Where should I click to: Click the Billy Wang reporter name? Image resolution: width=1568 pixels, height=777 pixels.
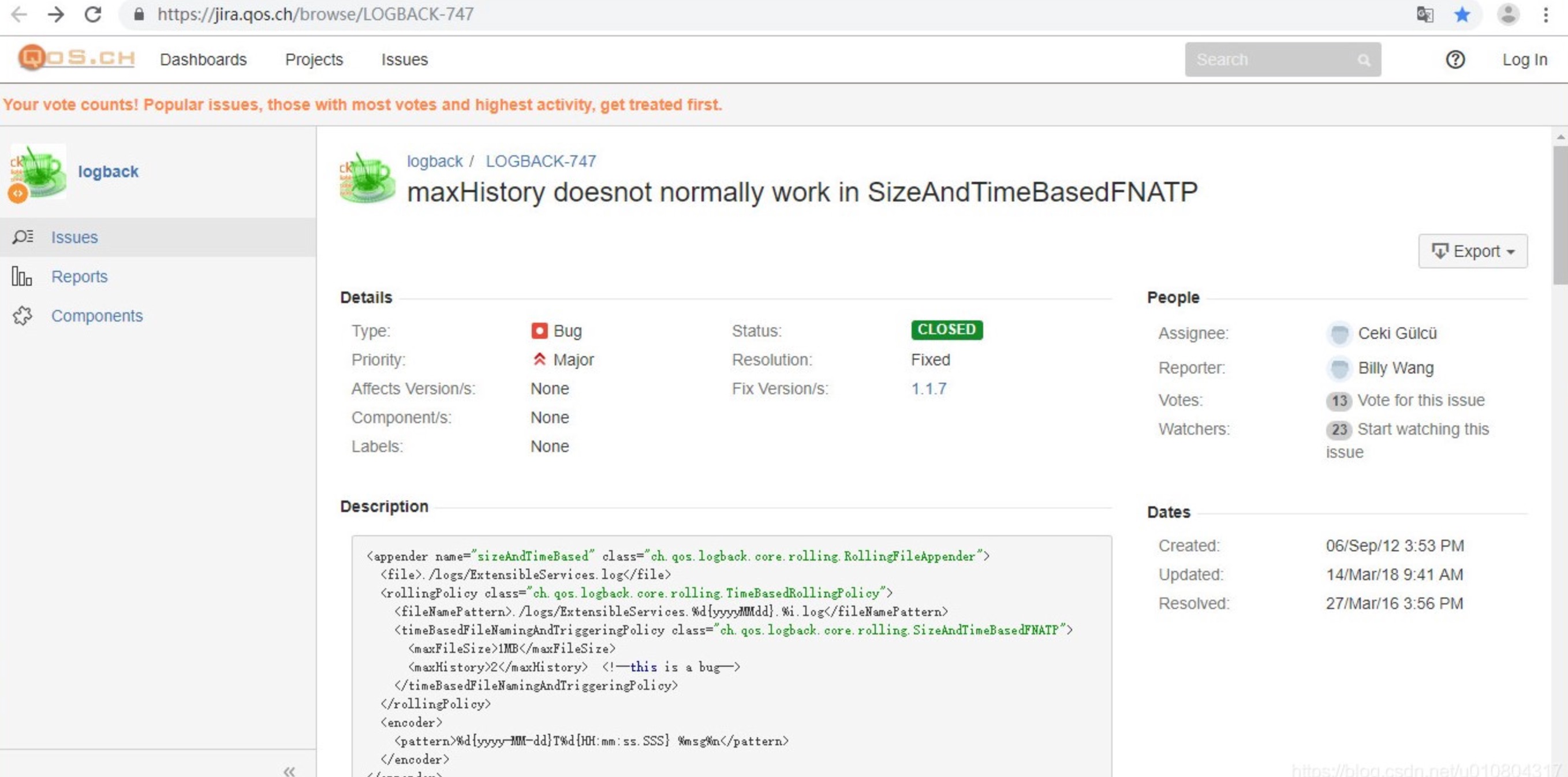1396,368
